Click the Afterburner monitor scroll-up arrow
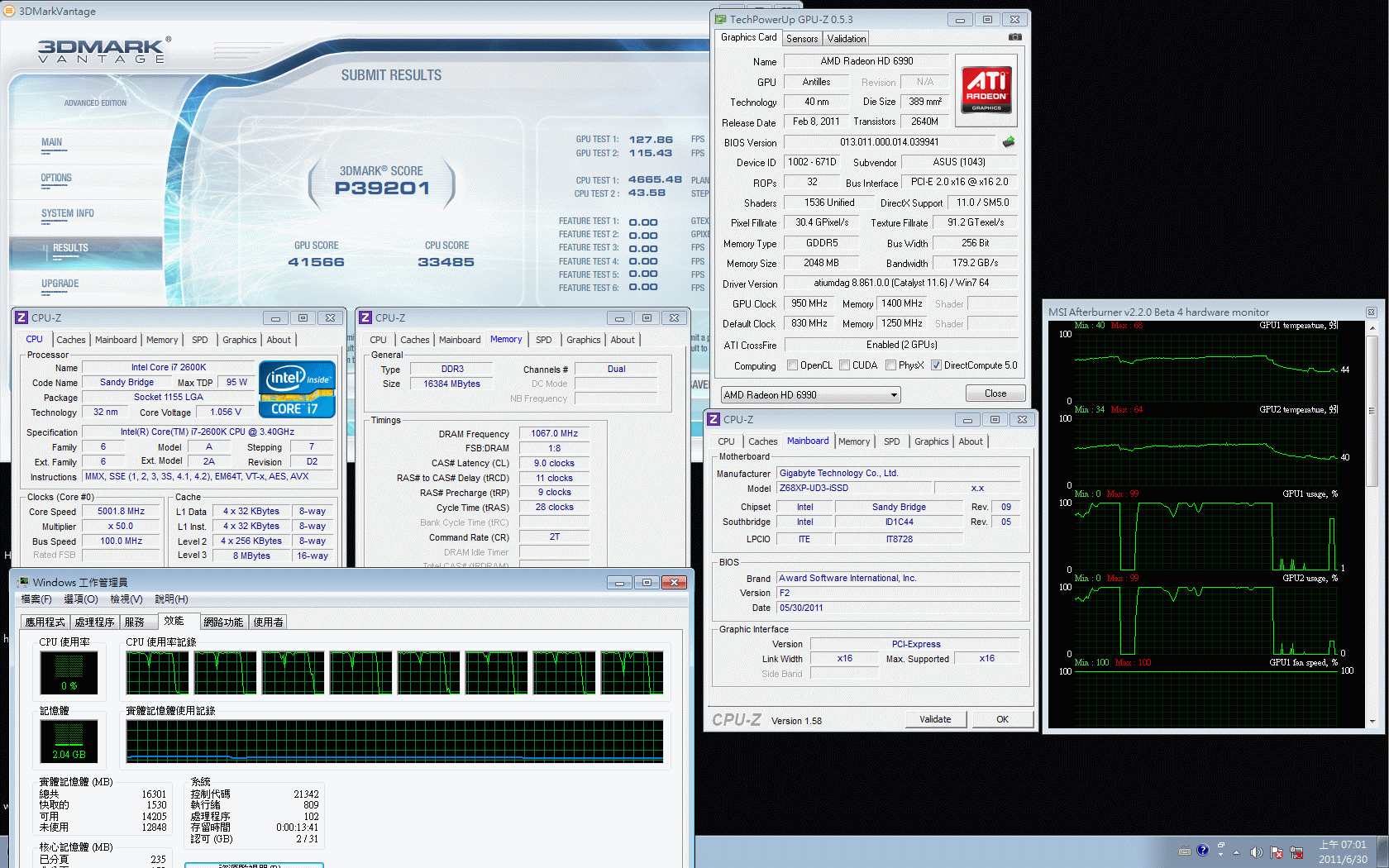The width and height of the screenshot is (1389, 868). coord(1372,327)
